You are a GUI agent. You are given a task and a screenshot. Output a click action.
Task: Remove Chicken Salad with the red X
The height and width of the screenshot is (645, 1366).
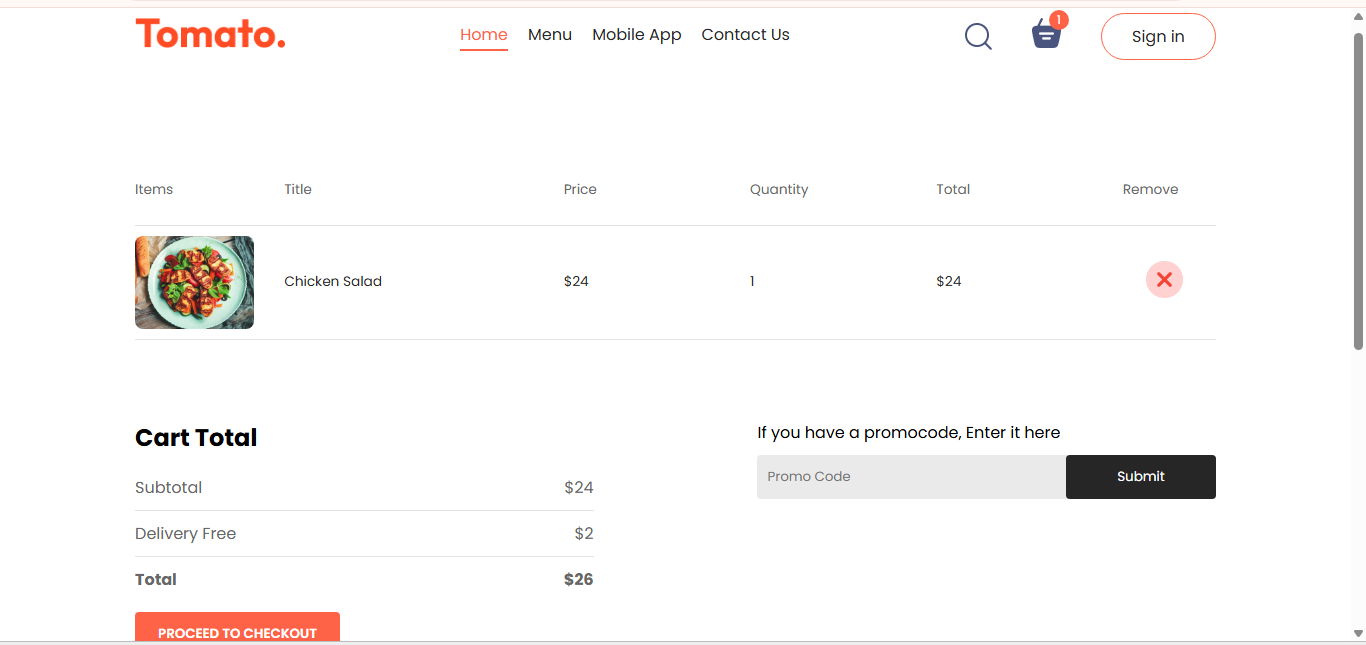1164,280
